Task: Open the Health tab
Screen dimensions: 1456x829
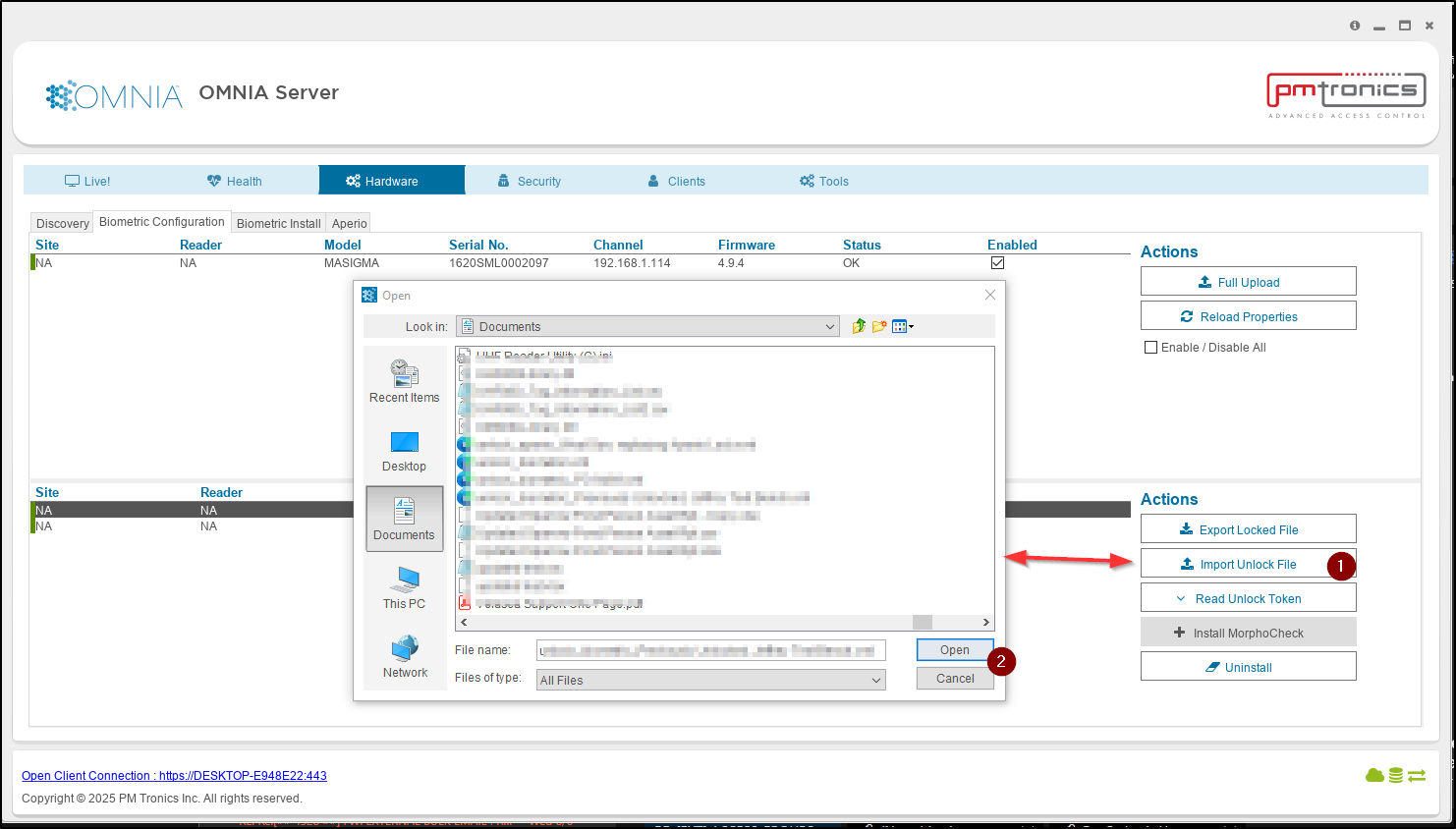Action: click(x=235, y=181)
